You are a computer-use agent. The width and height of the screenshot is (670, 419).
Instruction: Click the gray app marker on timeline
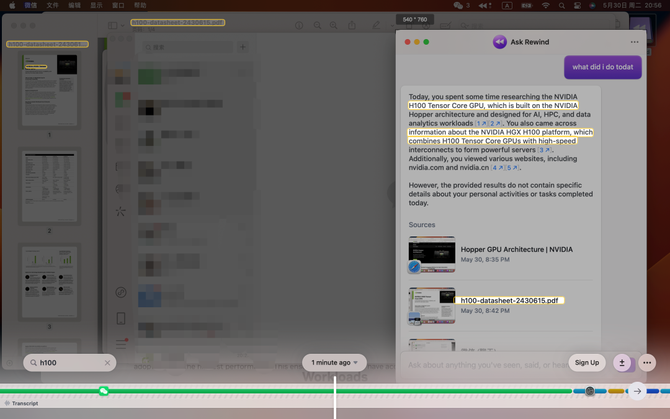coord(590,391)
